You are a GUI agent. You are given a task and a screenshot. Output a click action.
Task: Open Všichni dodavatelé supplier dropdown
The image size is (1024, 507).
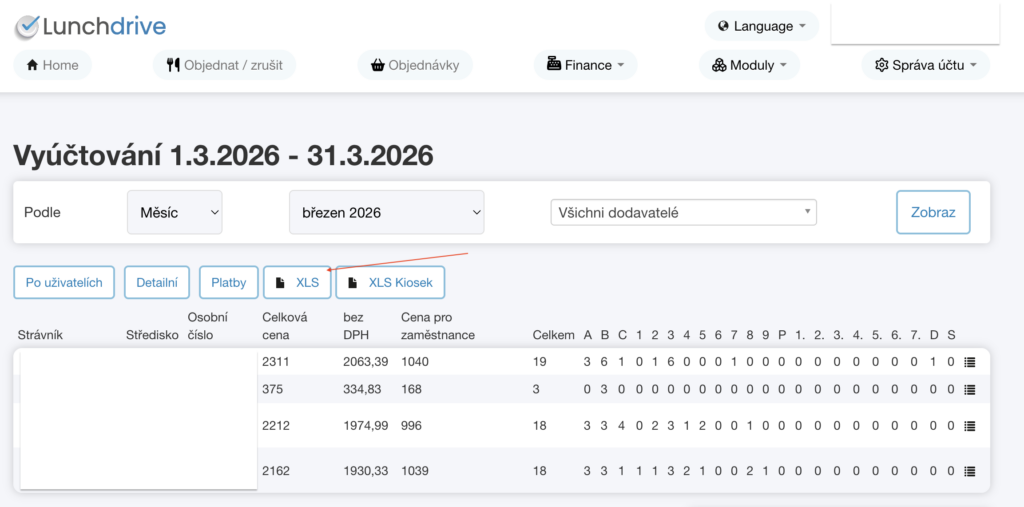[x=683, y=212]
